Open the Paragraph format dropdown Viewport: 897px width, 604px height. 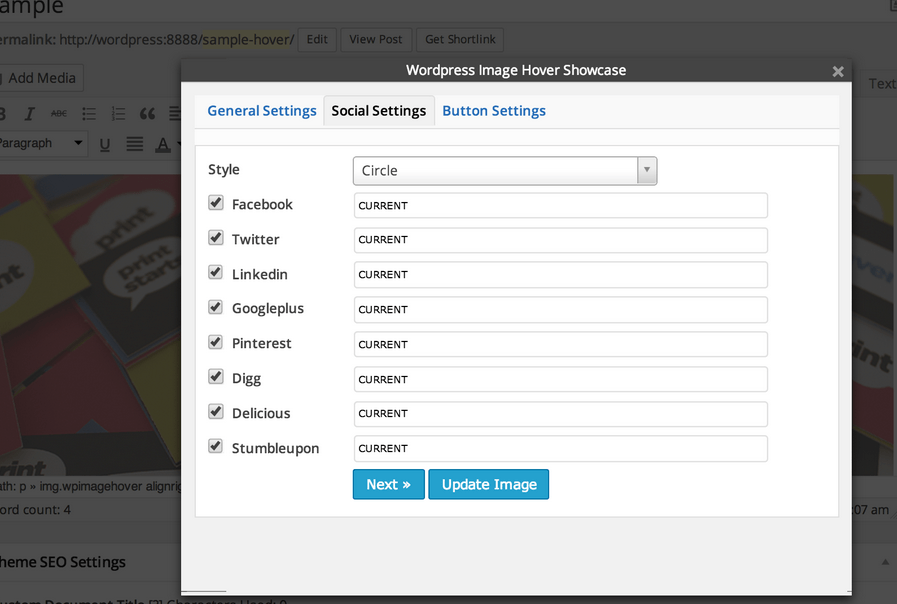click(x=42, y=143)
